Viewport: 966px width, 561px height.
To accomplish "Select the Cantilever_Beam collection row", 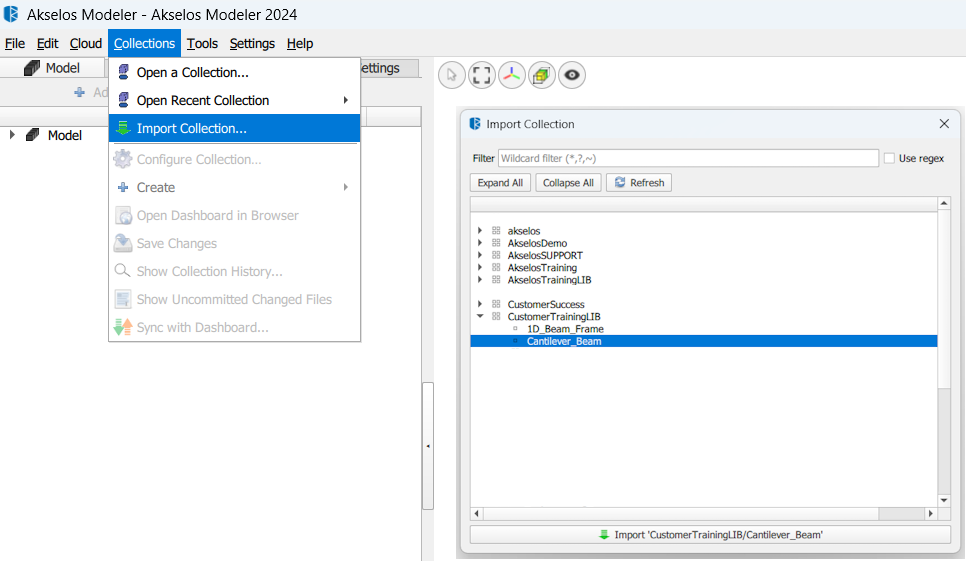I will coord(704,341).
